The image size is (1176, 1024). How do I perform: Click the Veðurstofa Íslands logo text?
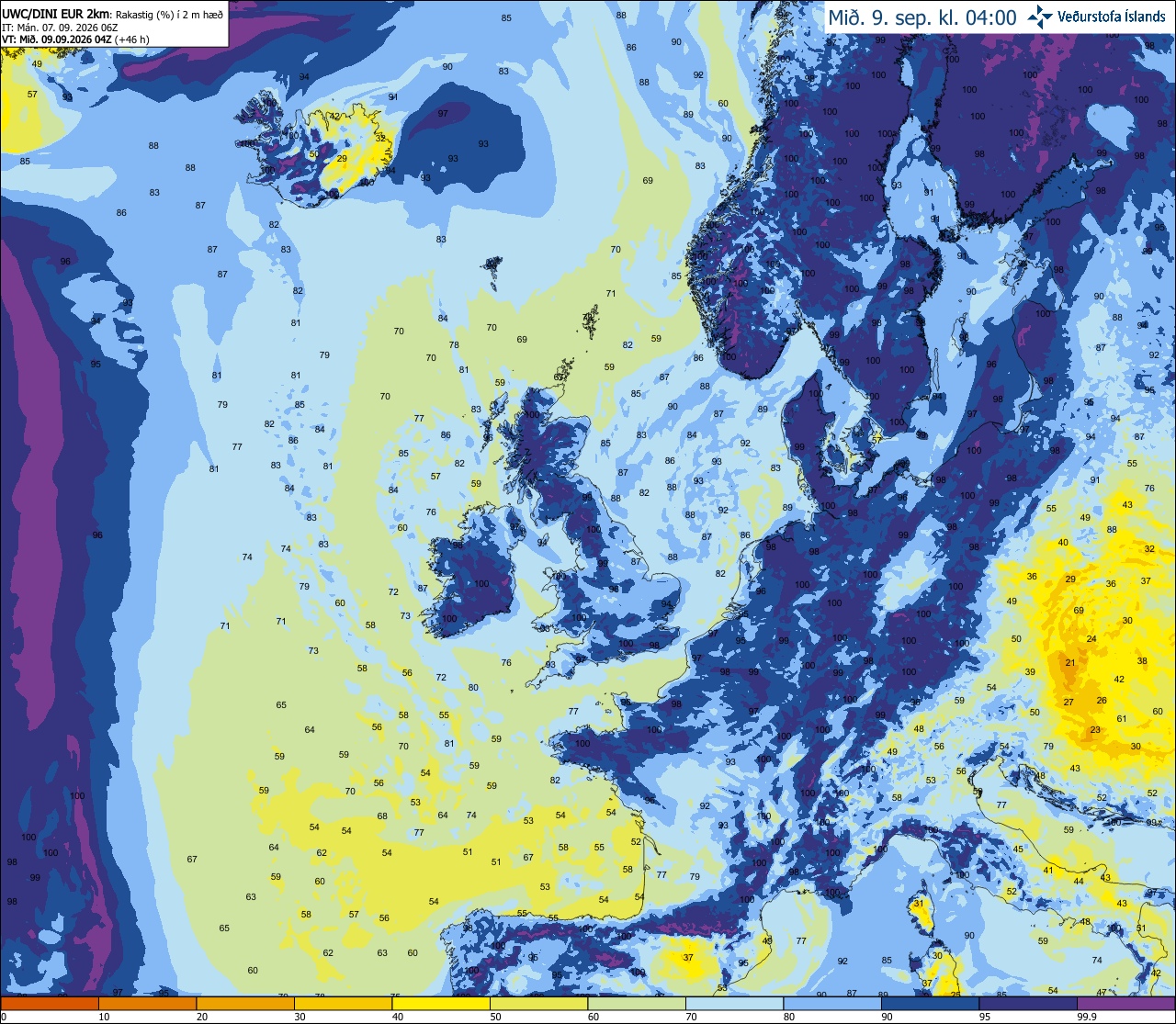click(x=1112, y=17)
